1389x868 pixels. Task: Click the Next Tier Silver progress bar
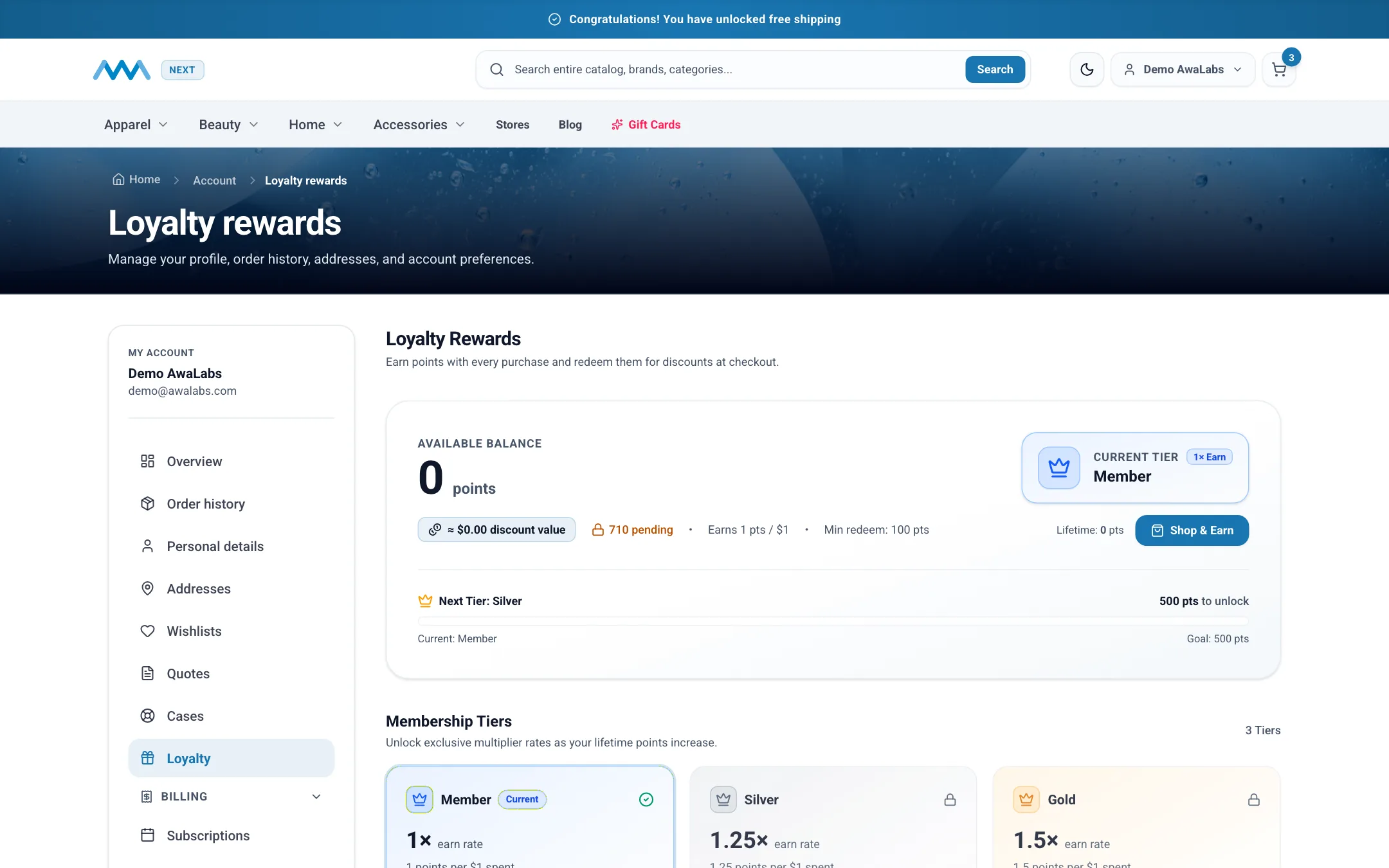coord(833,621)
